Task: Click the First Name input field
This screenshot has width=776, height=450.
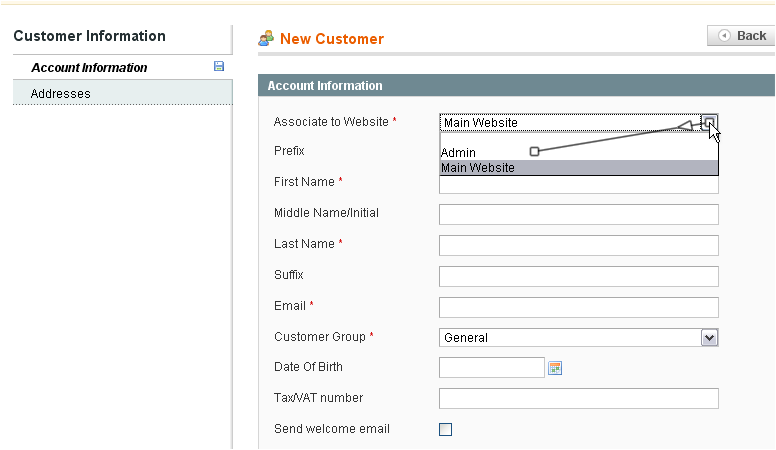Action: [579, 185]
